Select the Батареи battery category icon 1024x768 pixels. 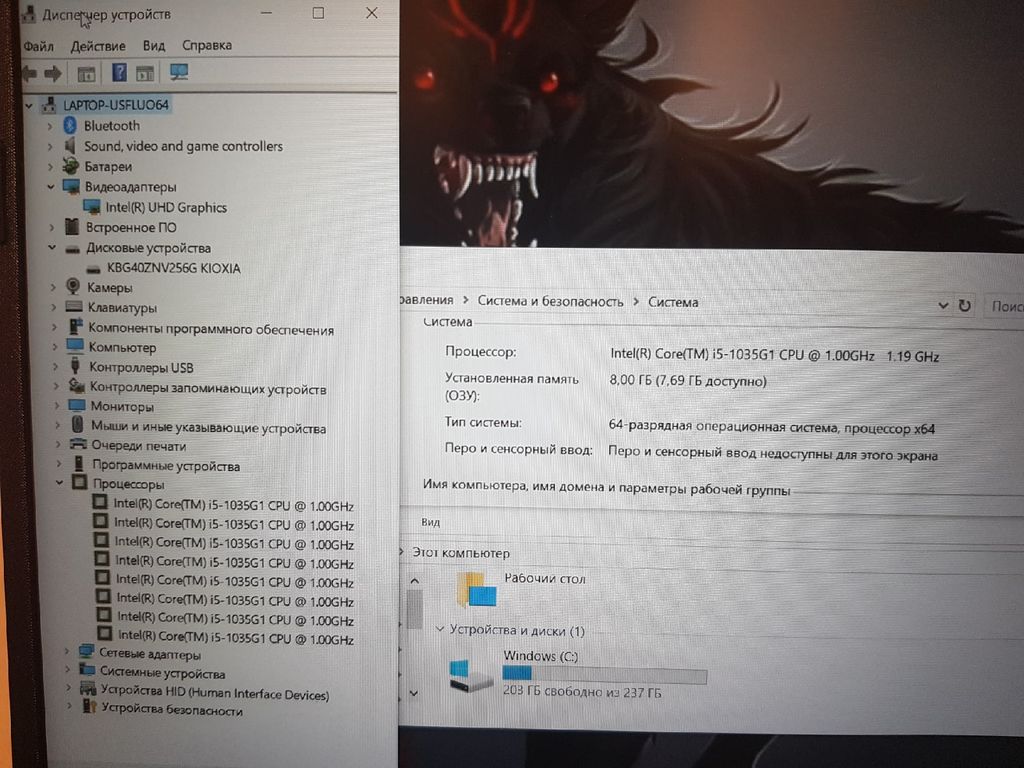pyautogui.click(x=71, y=166)
